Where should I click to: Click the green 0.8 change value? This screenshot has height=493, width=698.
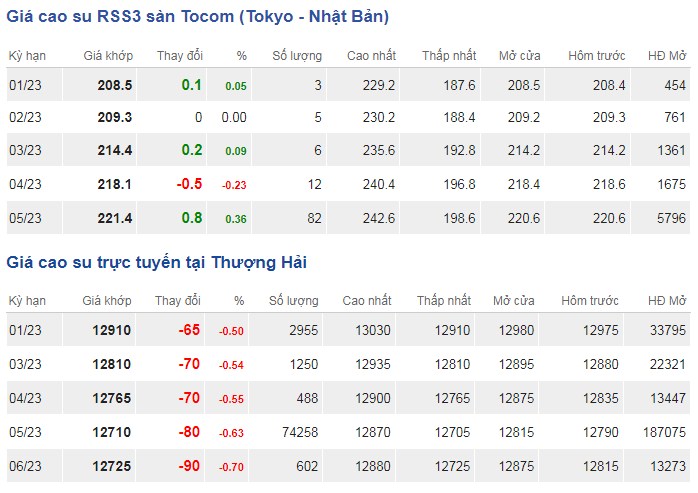(x=192, y=217)
